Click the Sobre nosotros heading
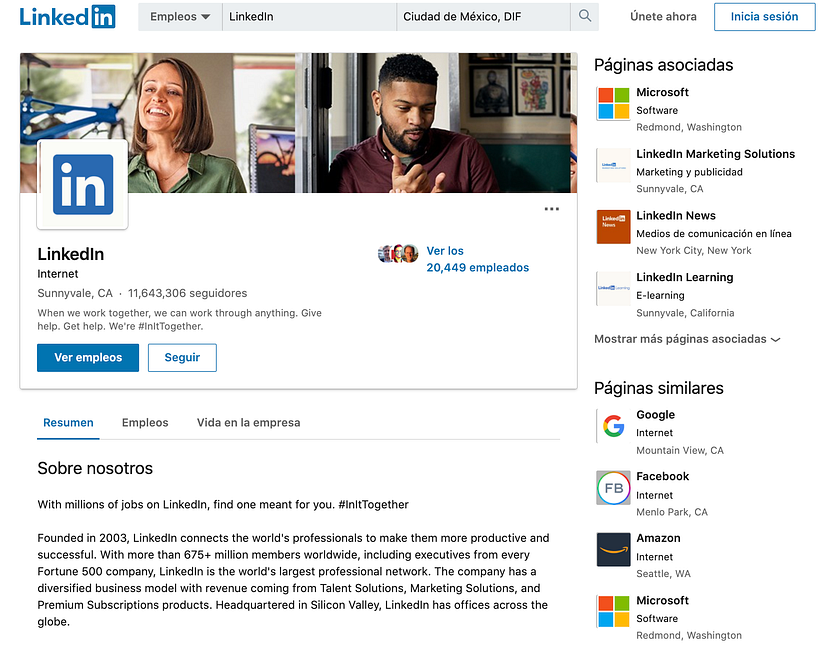 coord(95,468)
